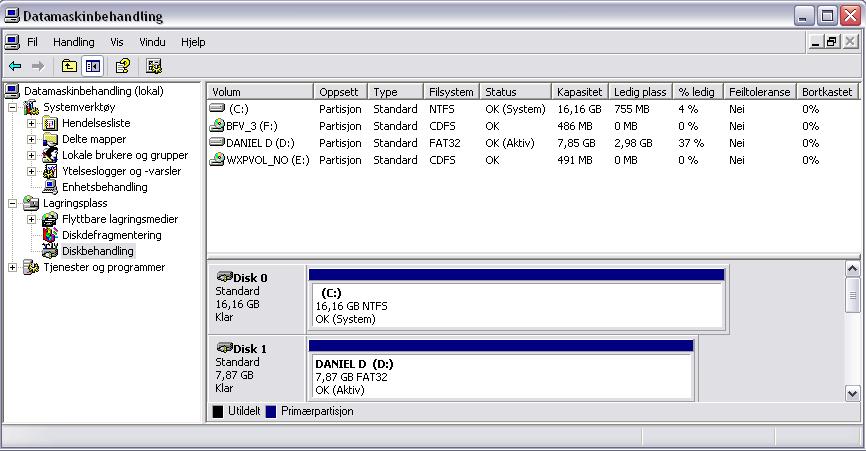Click the OK (System) status cell
The width and height of the screenshot is (866, 451).
[x=515, y=109]
